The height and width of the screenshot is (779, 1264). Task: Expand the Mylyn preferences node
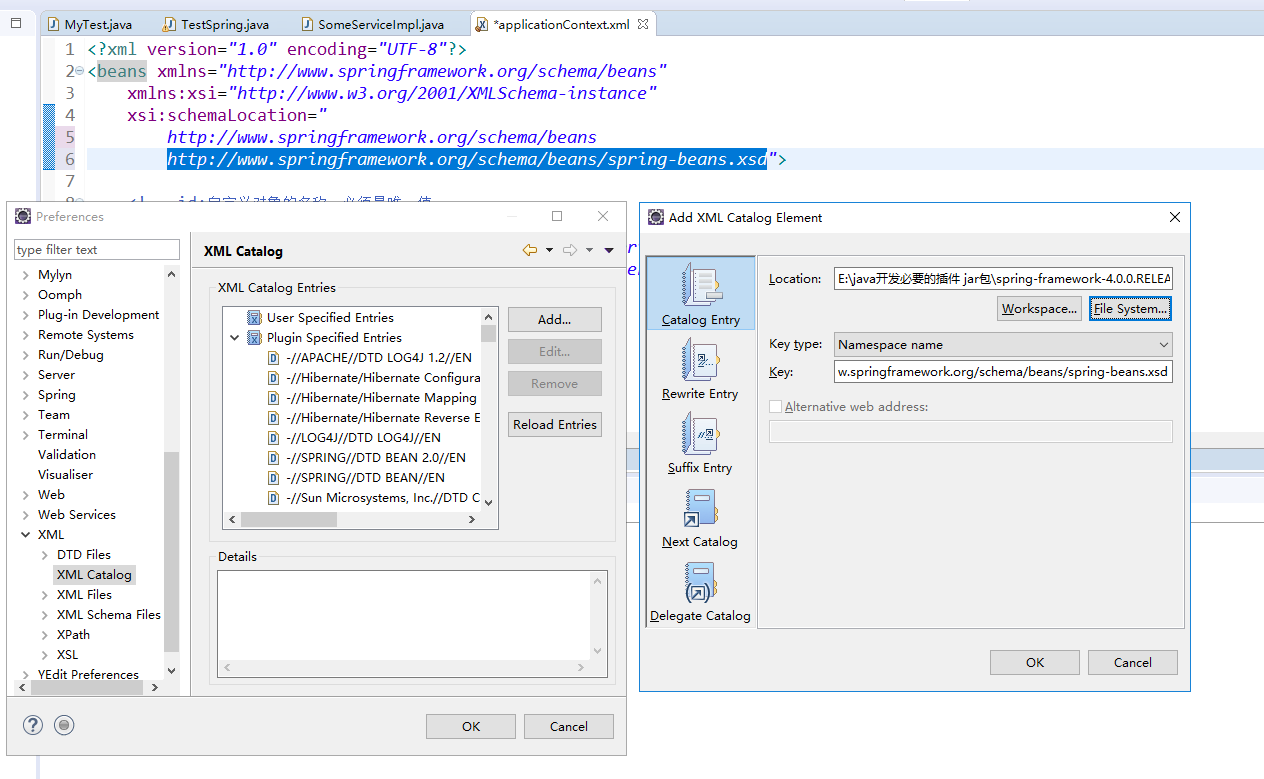(x=25, y=274)
